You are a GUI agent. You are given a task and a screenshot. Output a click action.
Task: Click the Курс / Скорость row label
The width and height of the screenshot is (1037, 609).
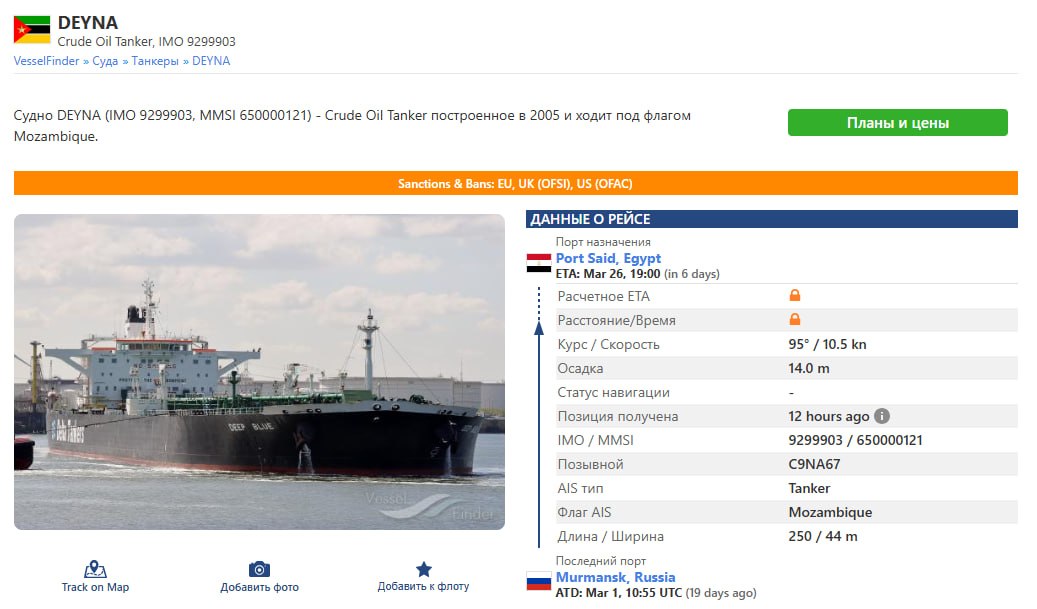[x=608, y=344]
